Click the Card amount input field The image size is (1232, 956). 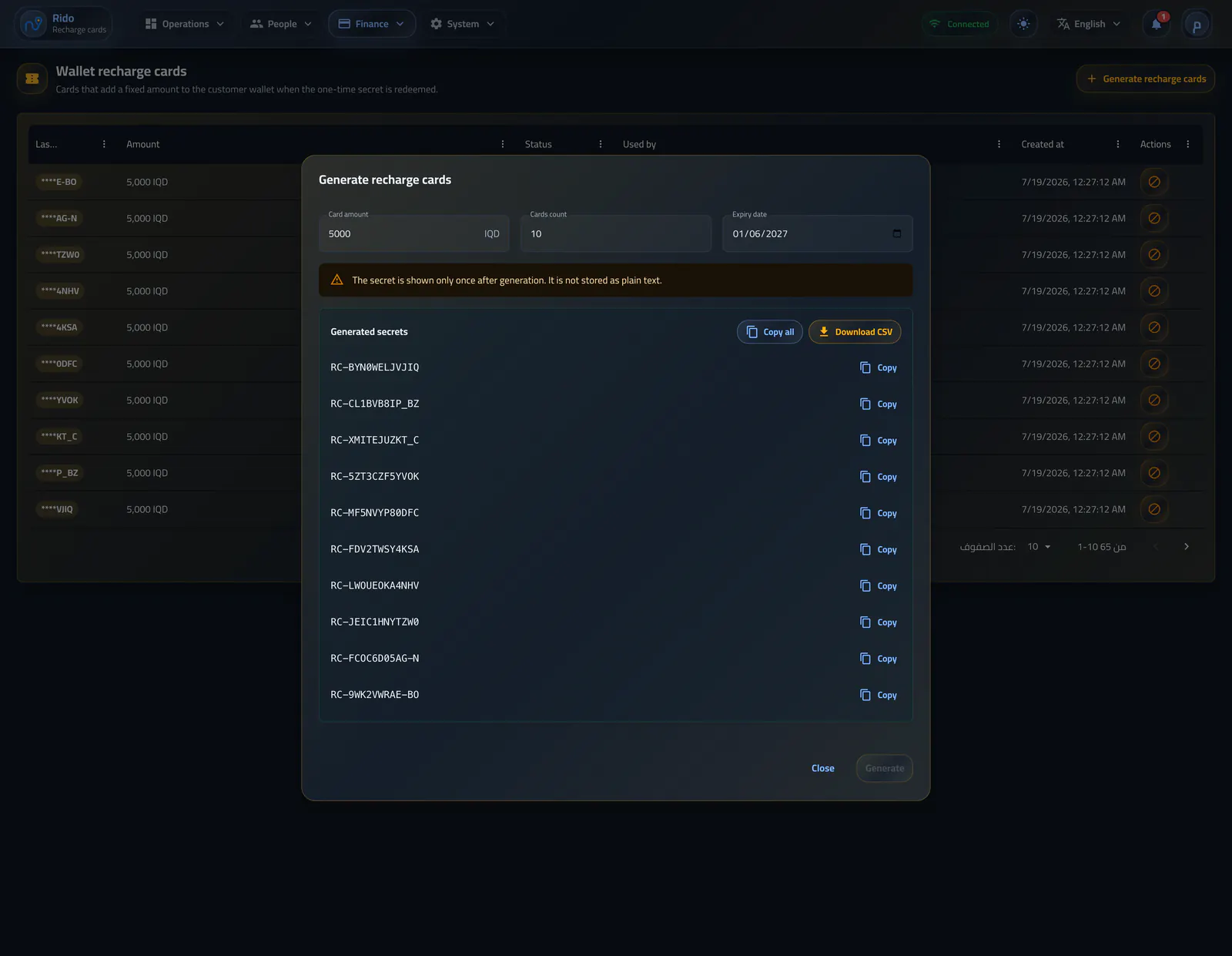[414, 233]
